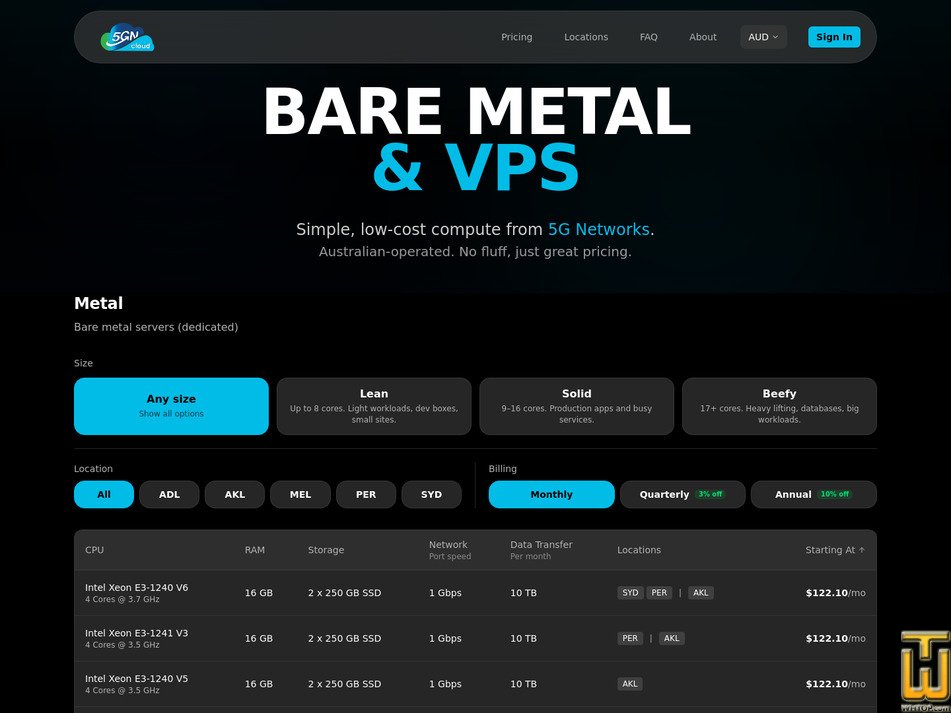Click the PER tag in E3-1240 V6 row

(659, 593)
